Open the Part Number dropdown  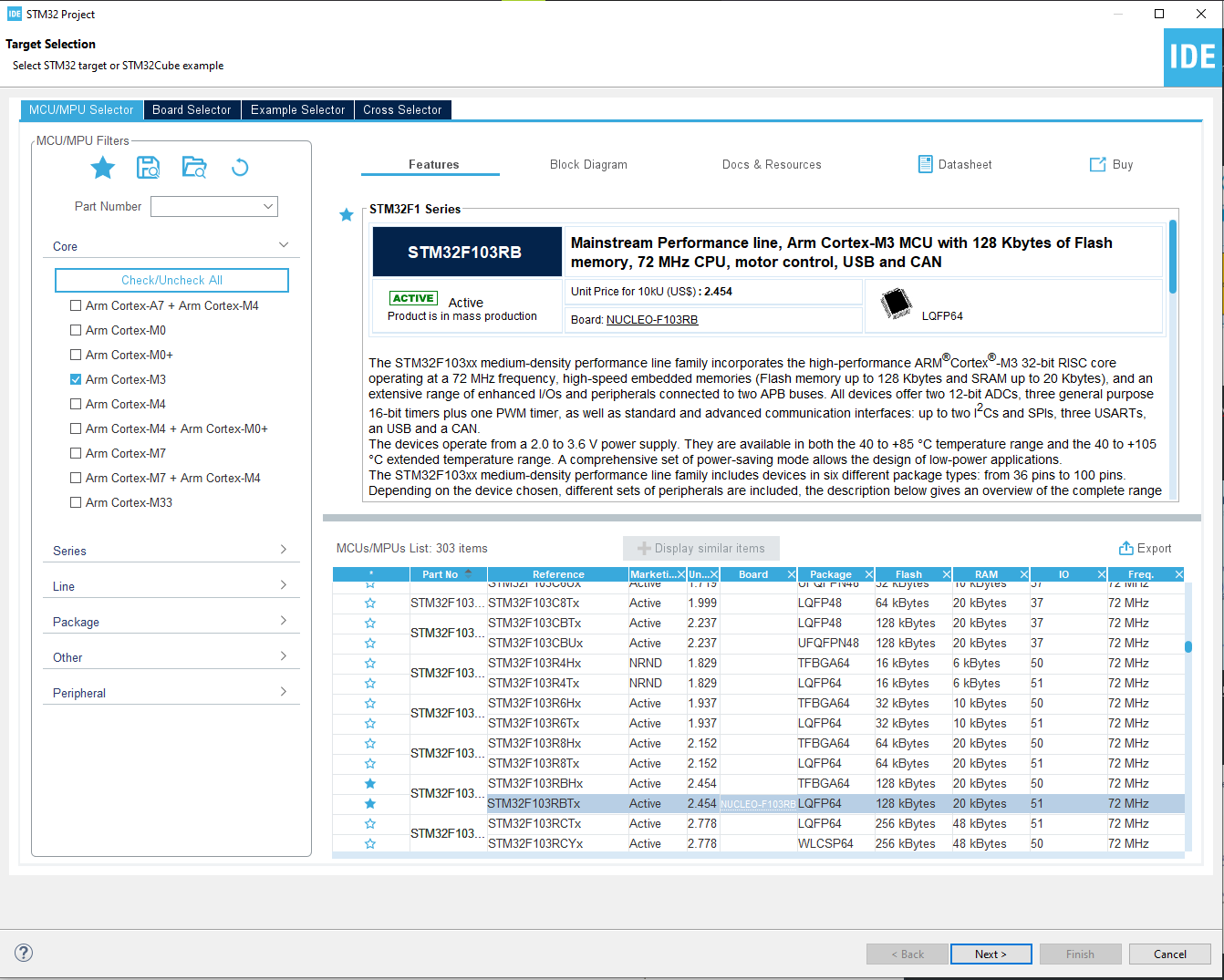pyautogui.click(x=268, y=207)
